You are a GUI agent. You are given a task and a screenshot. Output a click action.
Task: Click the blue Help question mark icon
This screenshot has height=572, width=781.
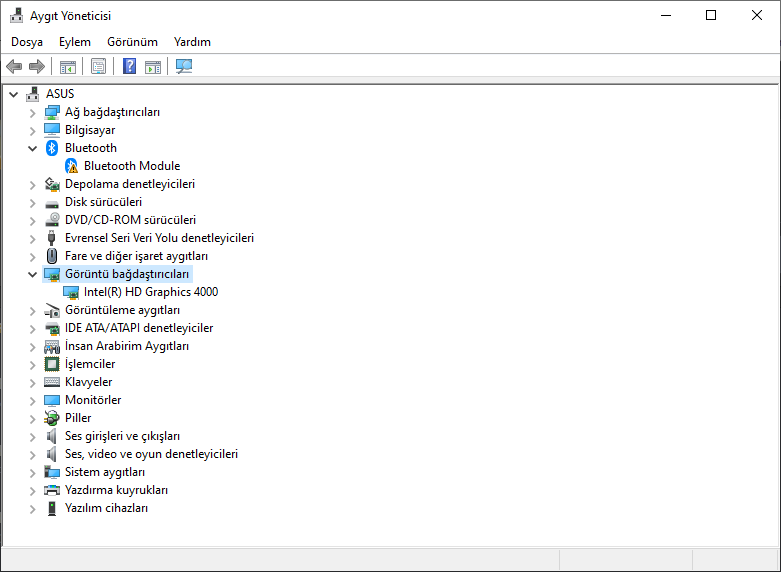130,66
